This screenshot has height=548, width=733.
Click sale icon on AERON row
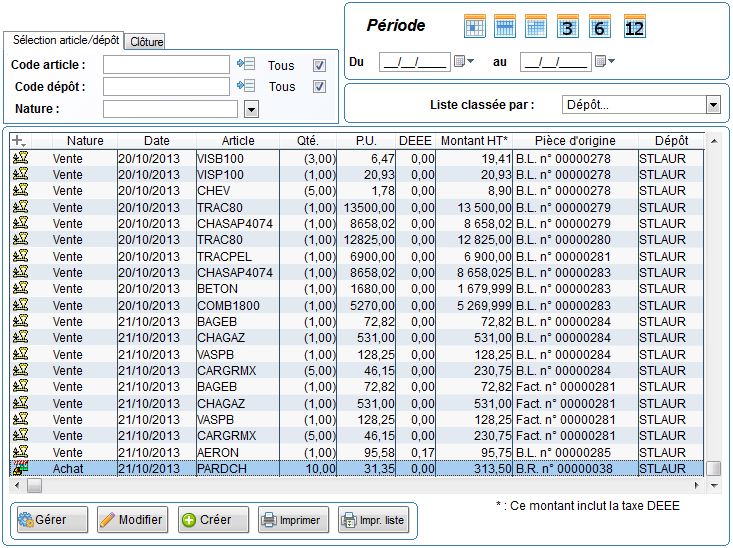[x=20, y=452]
